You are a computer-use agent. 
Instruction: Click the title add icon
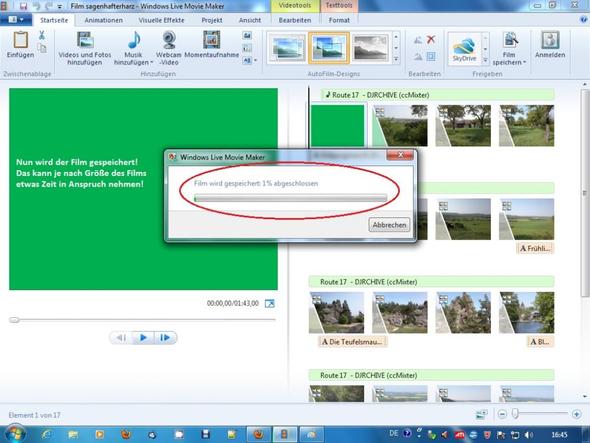click(247, 36)
